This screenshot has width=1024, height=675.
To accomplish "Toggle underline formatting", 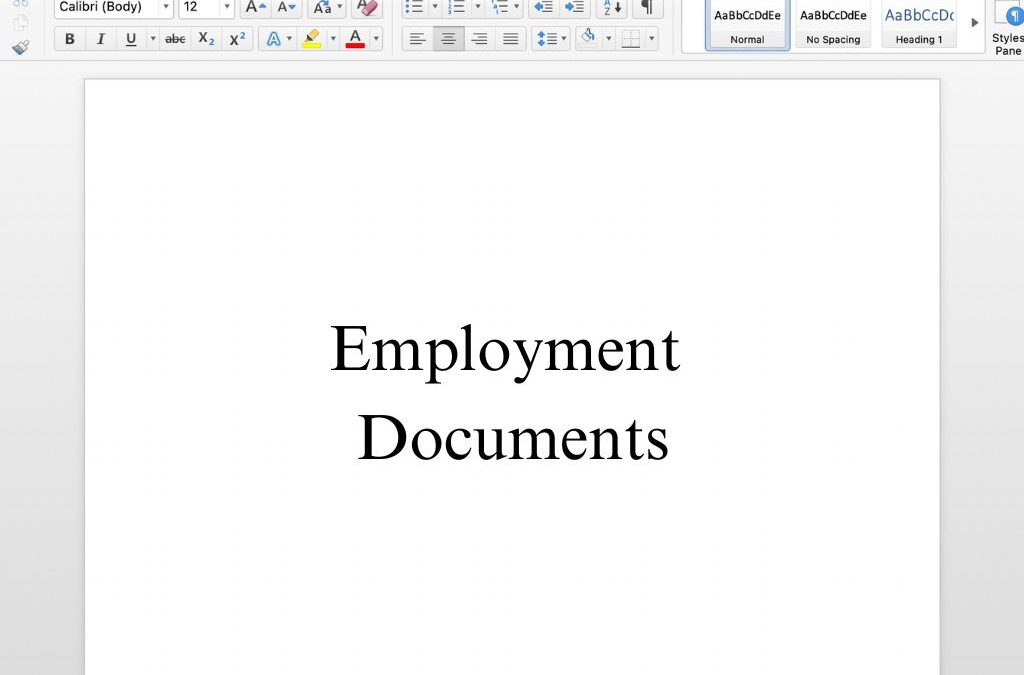I will [131, 39].
